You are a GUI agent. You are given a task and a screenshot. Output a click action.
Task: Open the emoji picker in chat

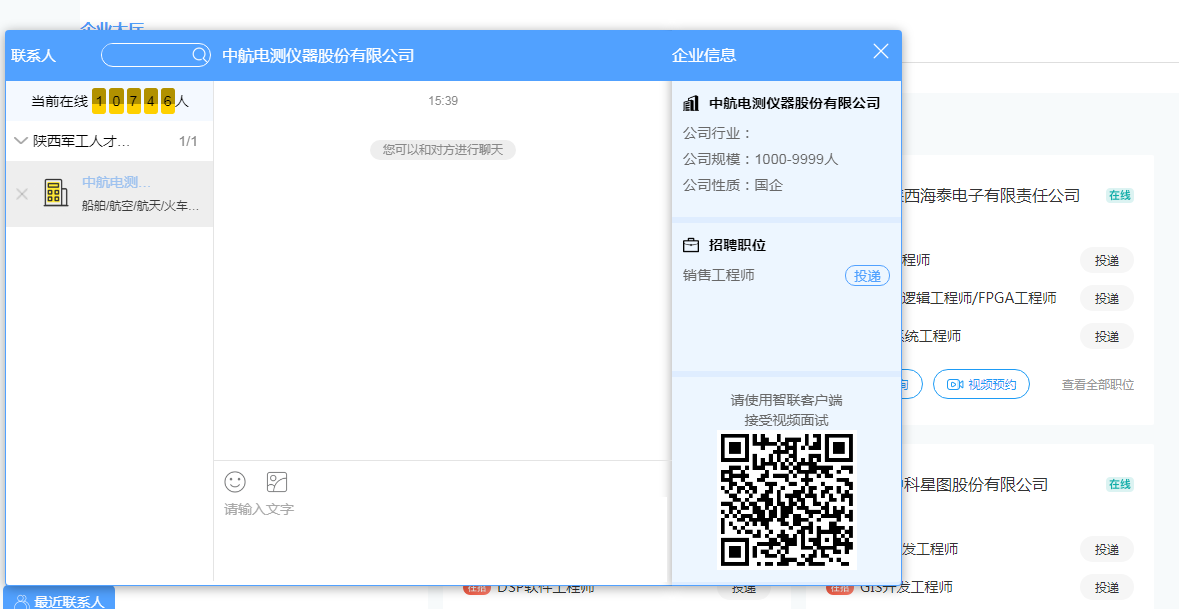coord(235,482)
